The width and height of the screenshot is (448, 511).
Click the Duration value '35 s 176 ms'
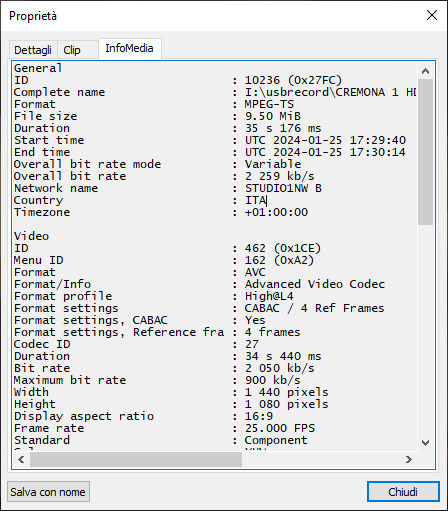pyautogui.click(x=283, y=128)
